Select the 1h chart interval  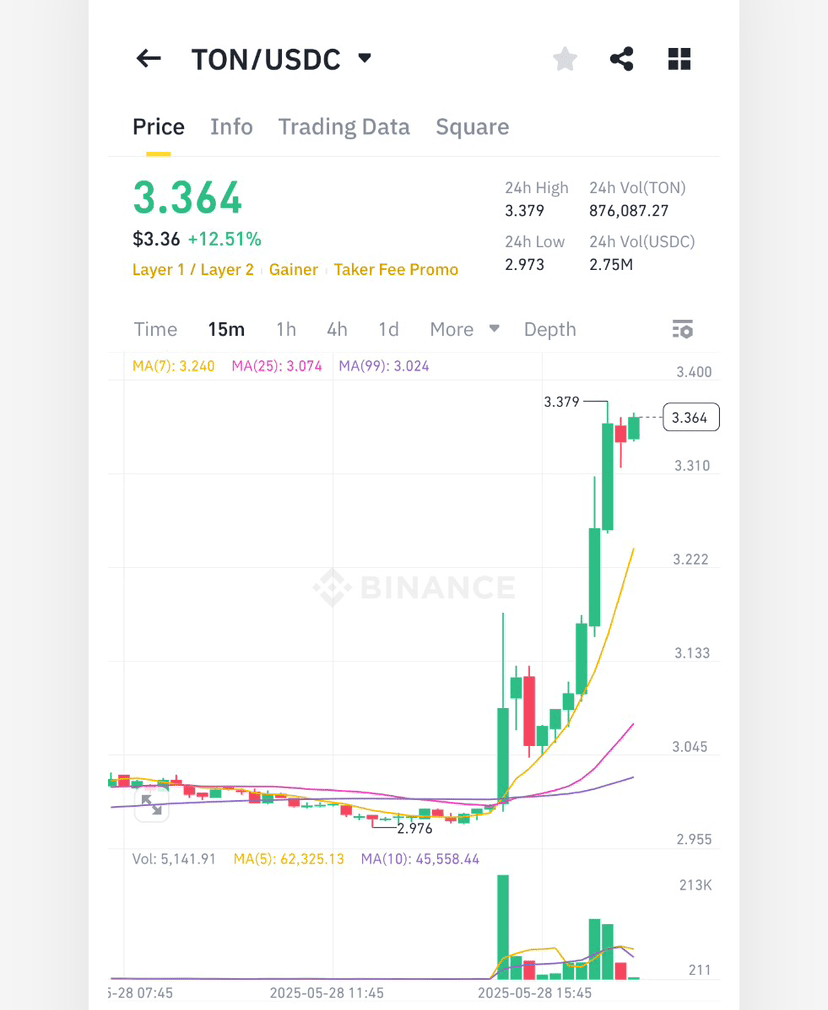pos(286,329)
